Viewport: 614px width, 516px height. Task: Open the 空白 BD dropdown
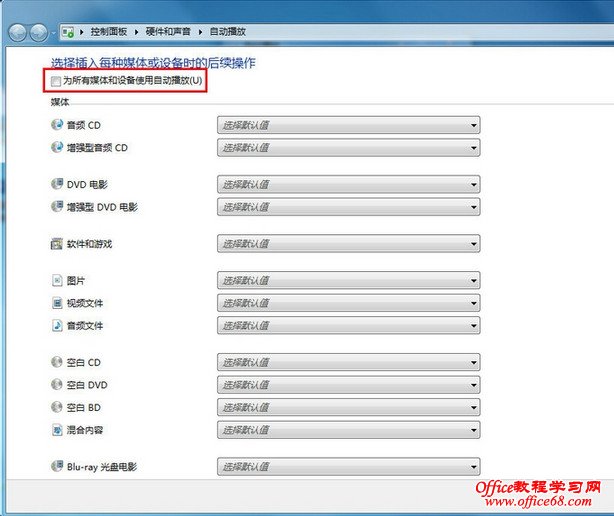[349, 408]
